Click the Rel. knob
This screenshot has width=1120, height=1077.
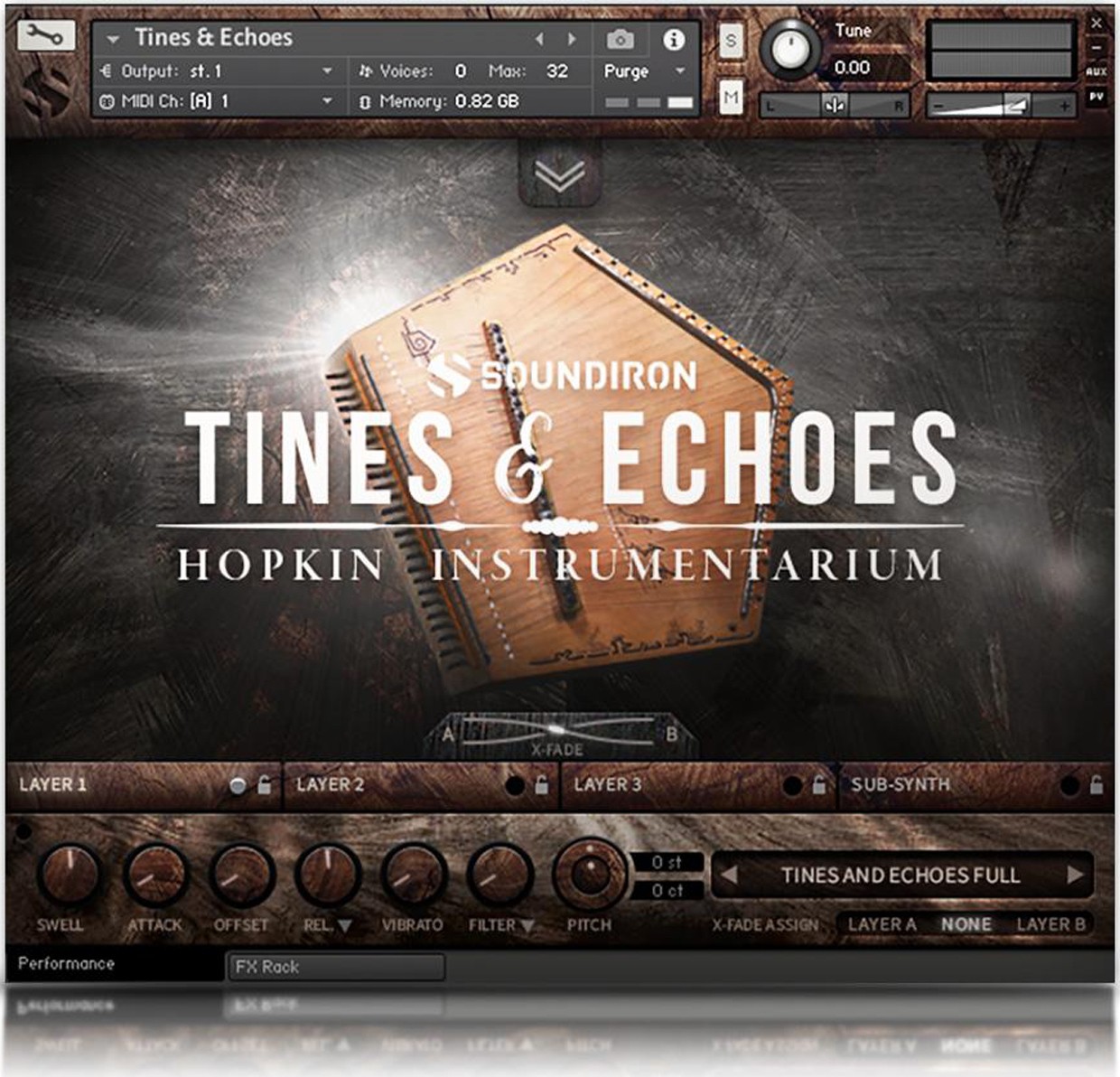coord(326,875)
